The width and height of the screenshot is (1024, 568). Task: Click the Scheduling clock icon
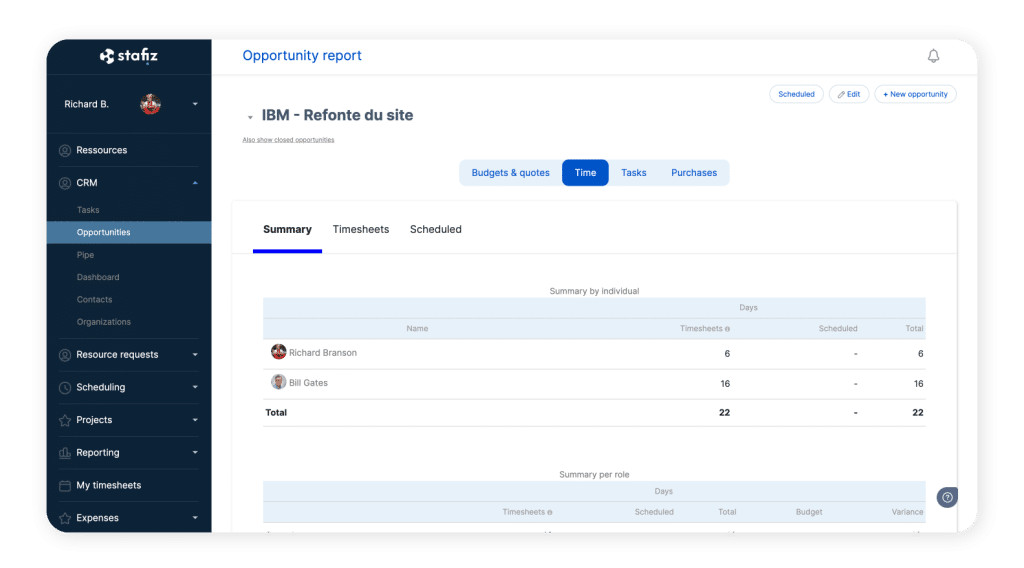point(65,387)
